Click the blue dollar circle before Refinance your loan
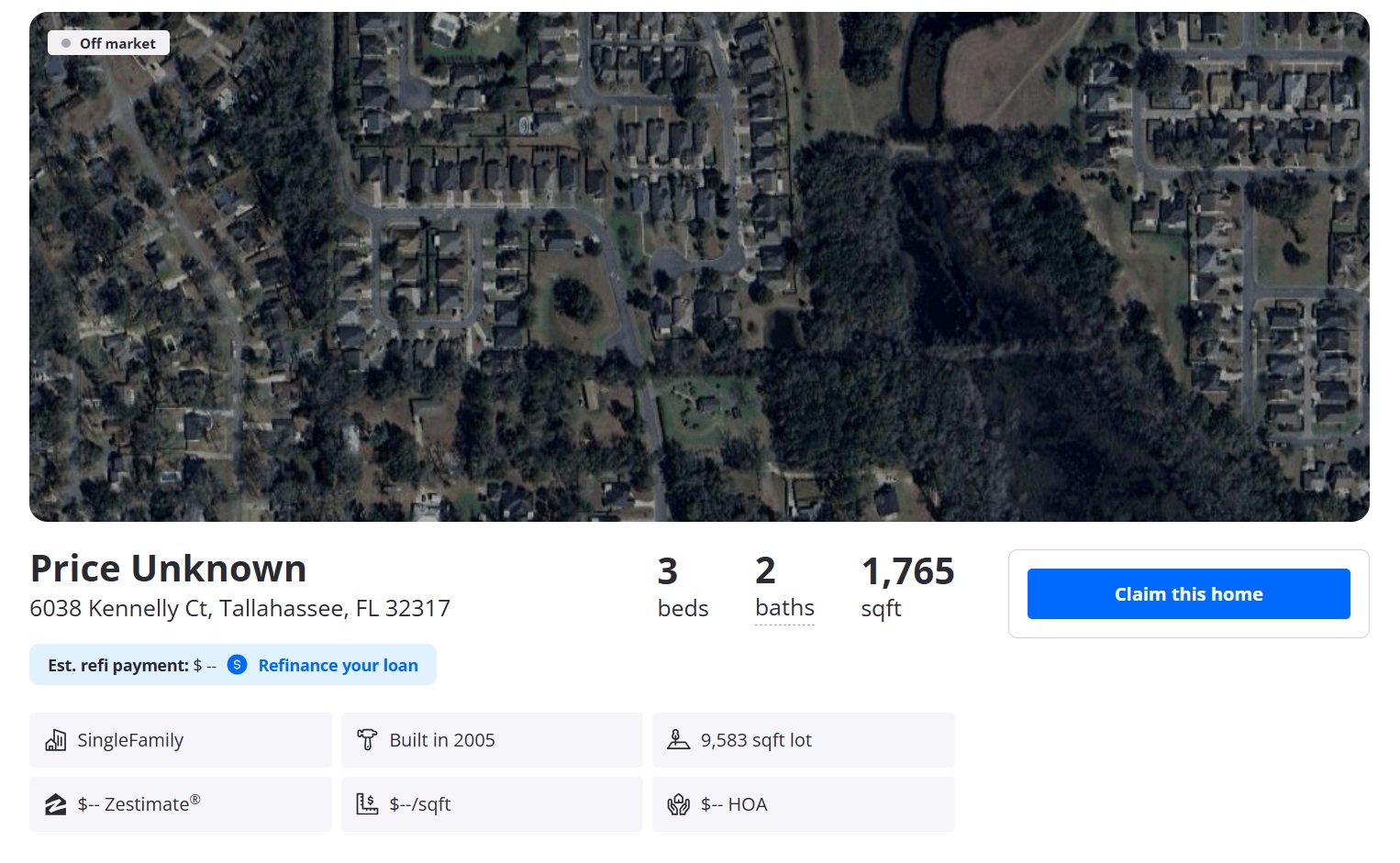The image size is (1400, 863). click(236, 664)
